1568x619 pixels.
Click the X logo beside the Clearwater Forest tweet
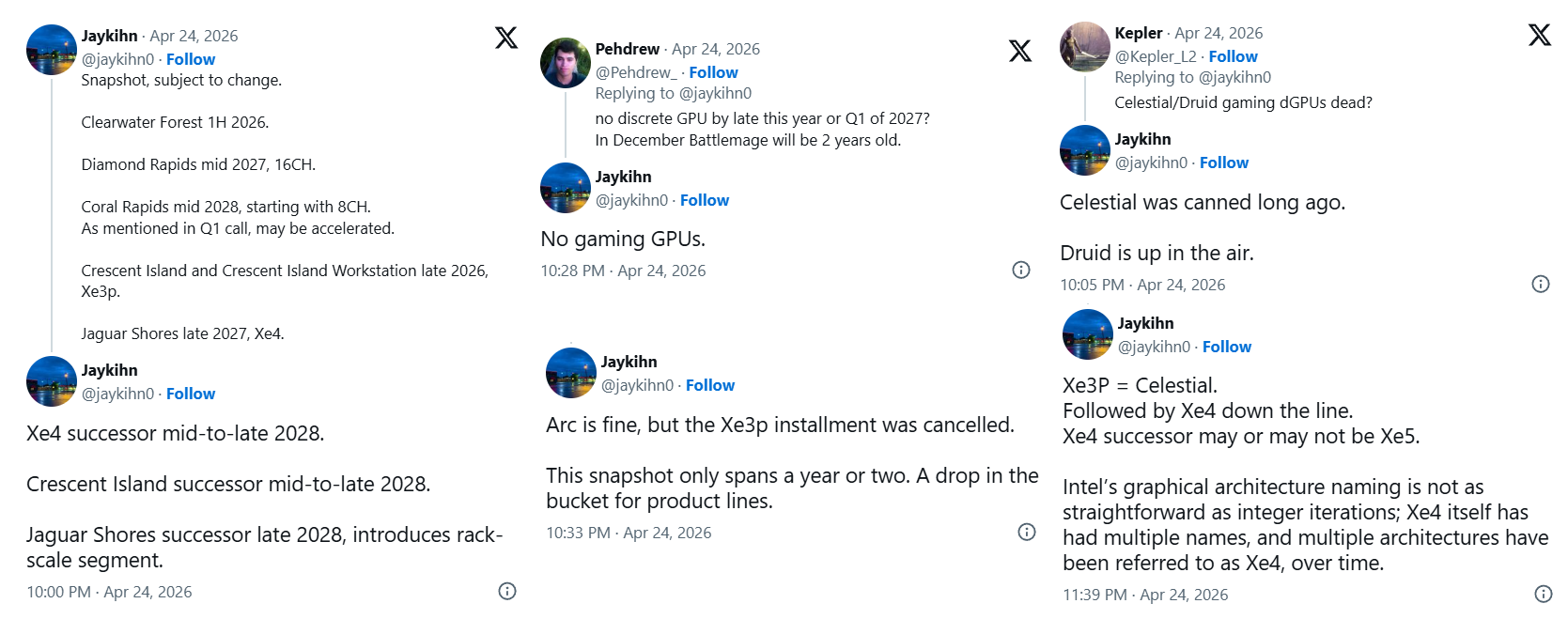click(505, 38)
